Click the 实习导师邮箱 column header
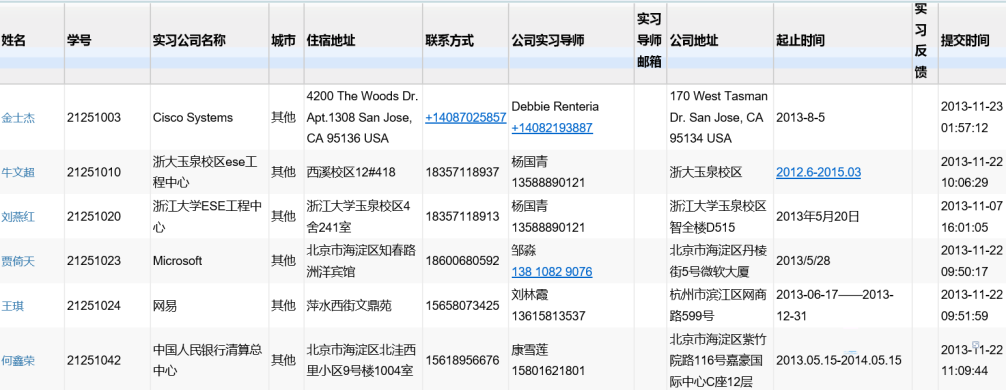The height and width of the screenshot is (390, 1006). pos(649,40)
